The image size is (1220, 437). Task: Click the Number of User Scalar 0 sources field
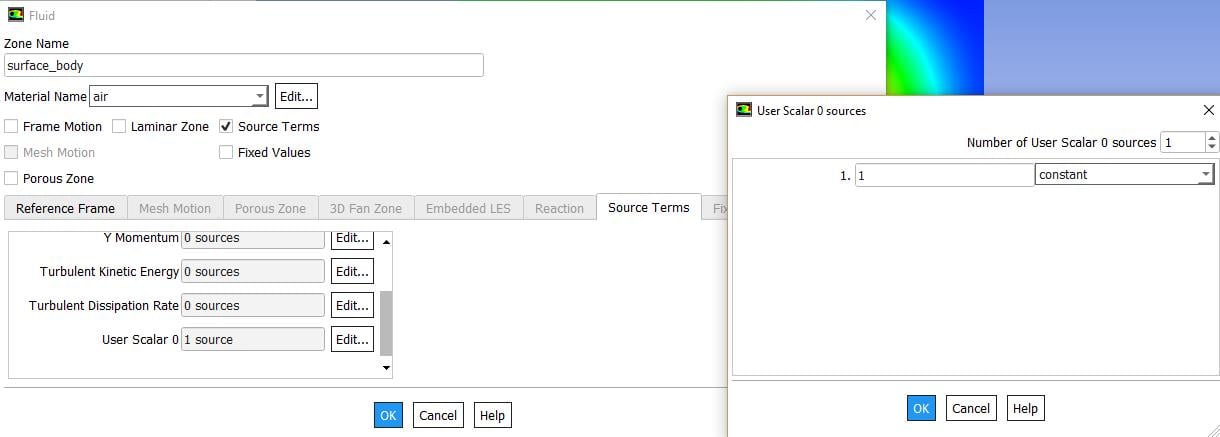pos(1183,143)
